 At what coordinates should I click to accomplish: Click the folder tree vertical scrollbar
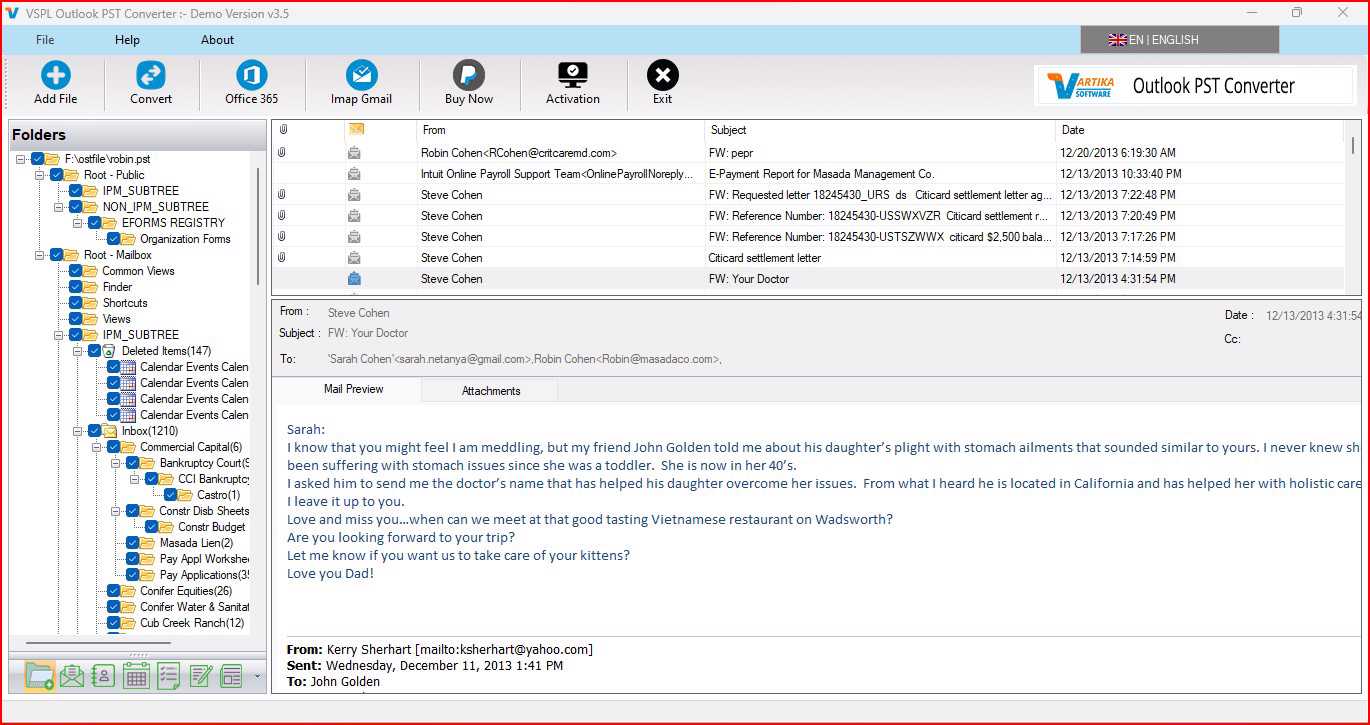(x=258, y=225)
